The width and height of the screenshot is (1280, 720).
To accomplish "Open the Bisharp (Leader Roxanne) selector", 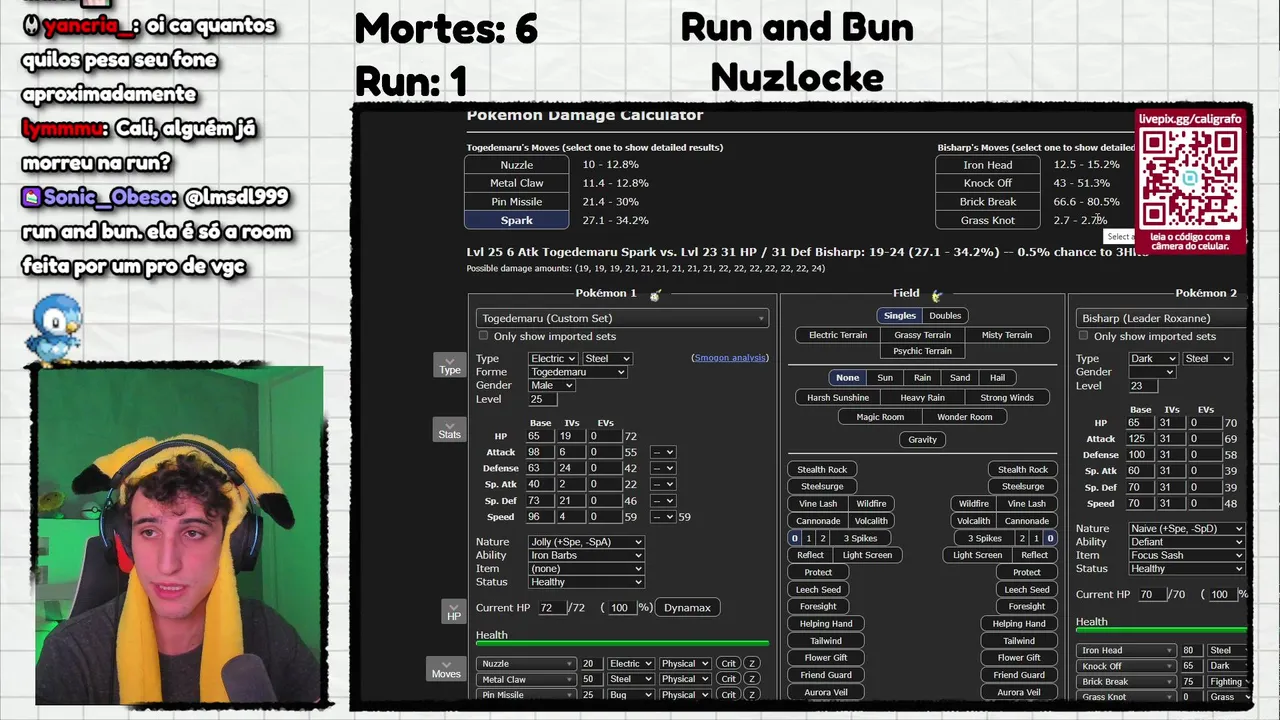I will click(1161, 318).
